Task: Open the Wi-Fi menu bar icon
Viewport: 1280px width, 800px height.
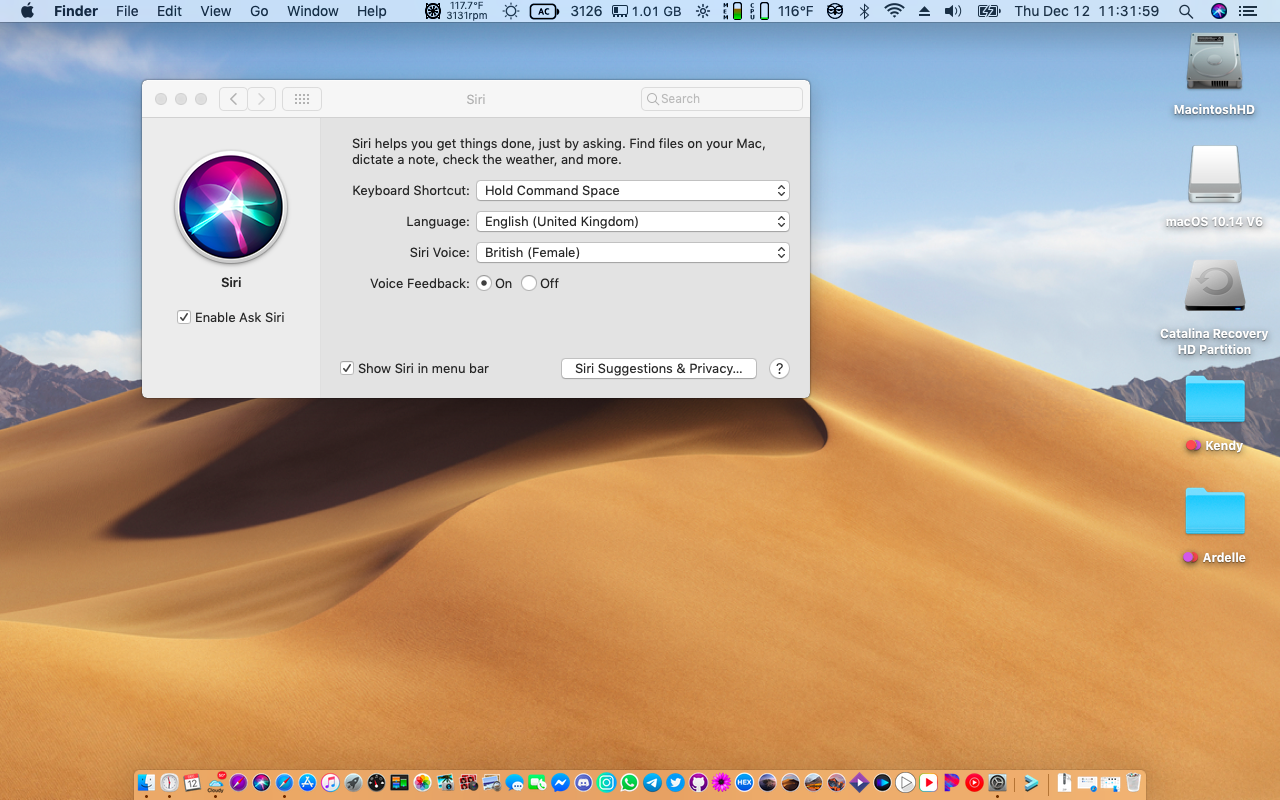Action: 894,11
